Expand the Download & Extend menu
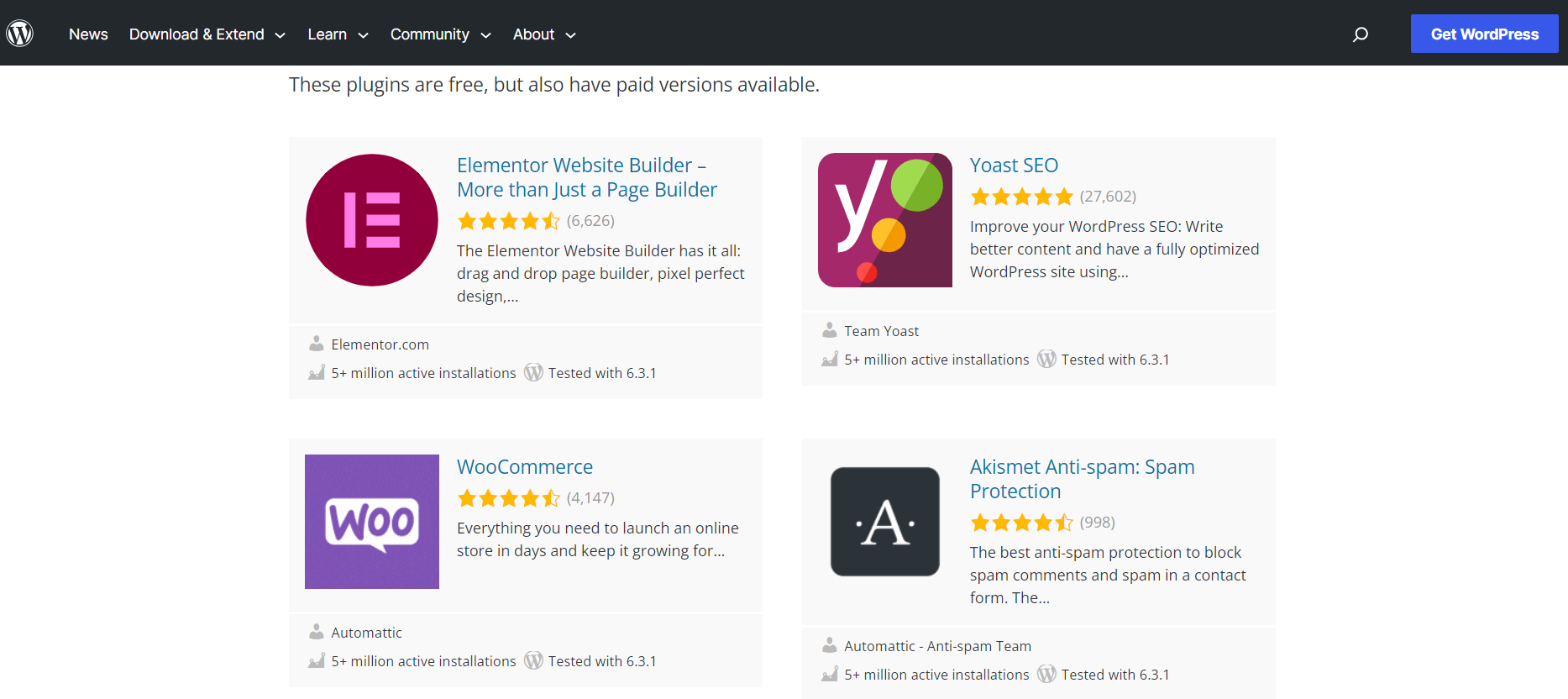 pos(207,34)
